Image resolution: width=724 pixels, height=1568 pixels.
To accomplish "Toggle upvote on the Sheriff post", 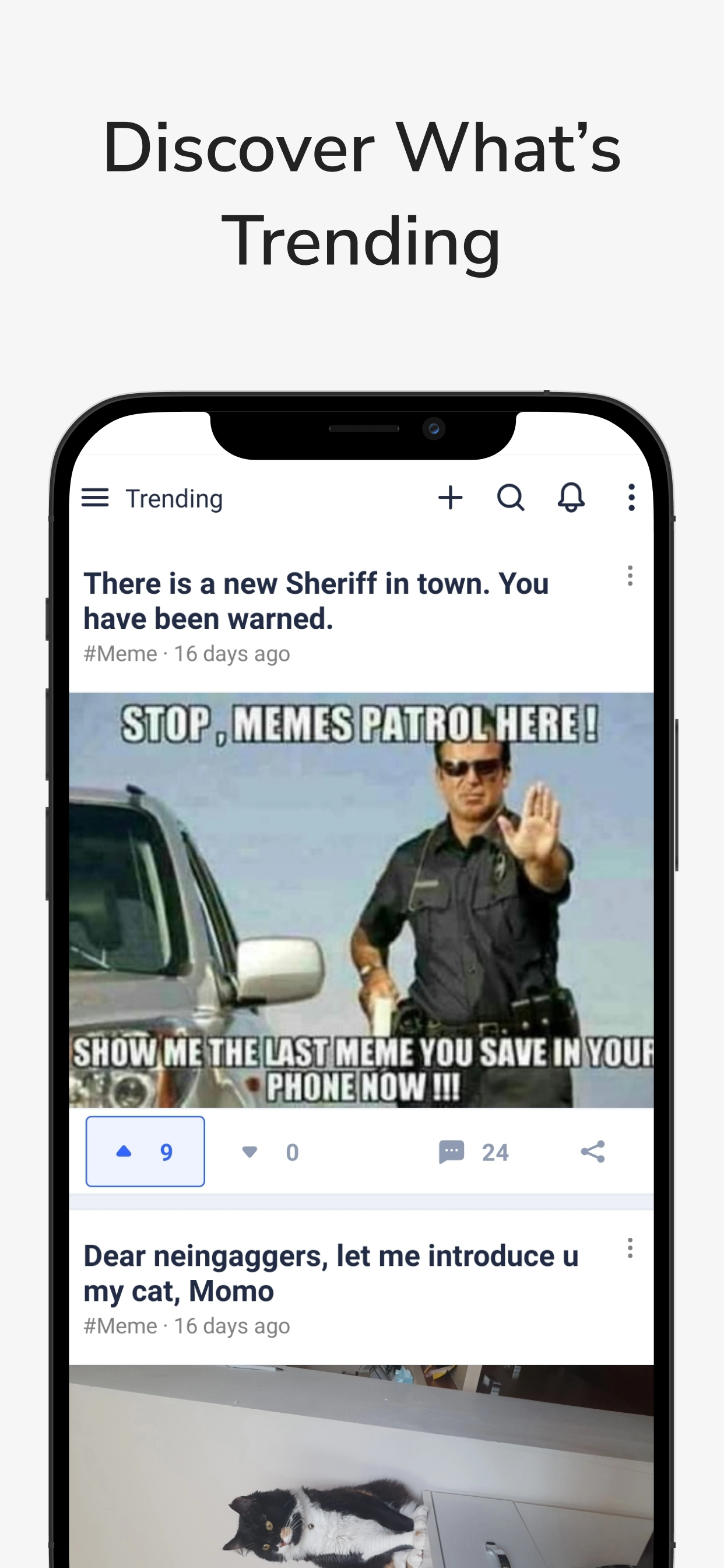I will (145, 1151).
